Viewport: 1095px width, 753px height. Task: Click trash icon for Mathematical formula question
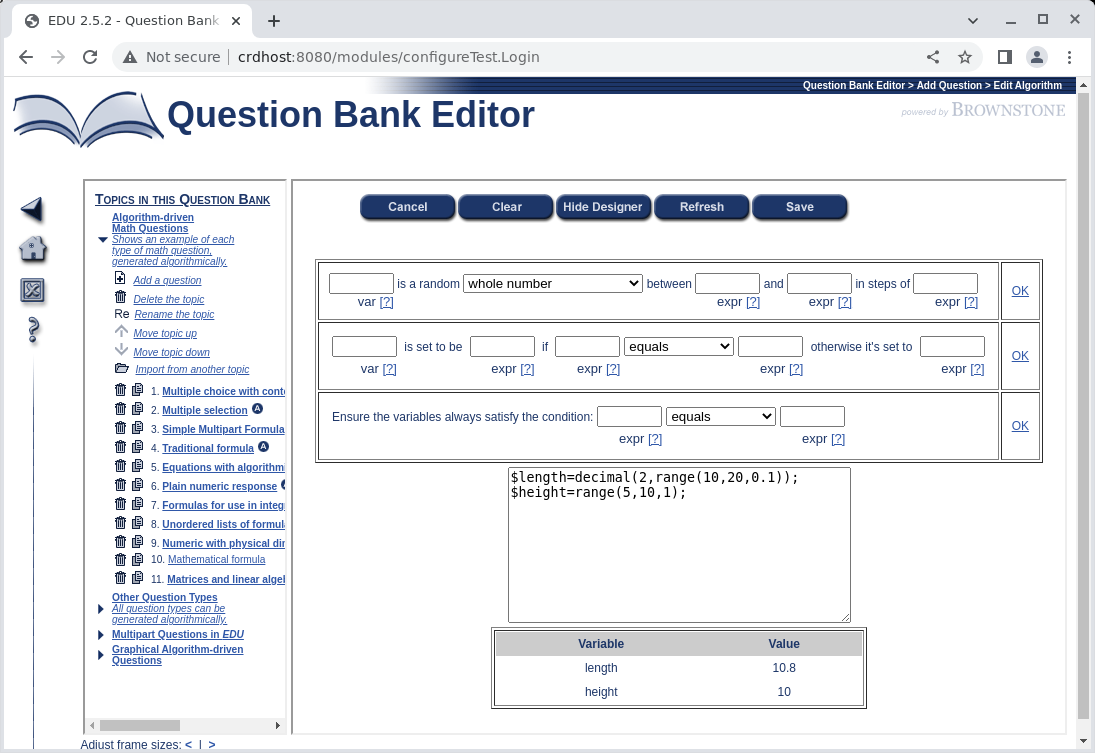(x=121, y=559)
